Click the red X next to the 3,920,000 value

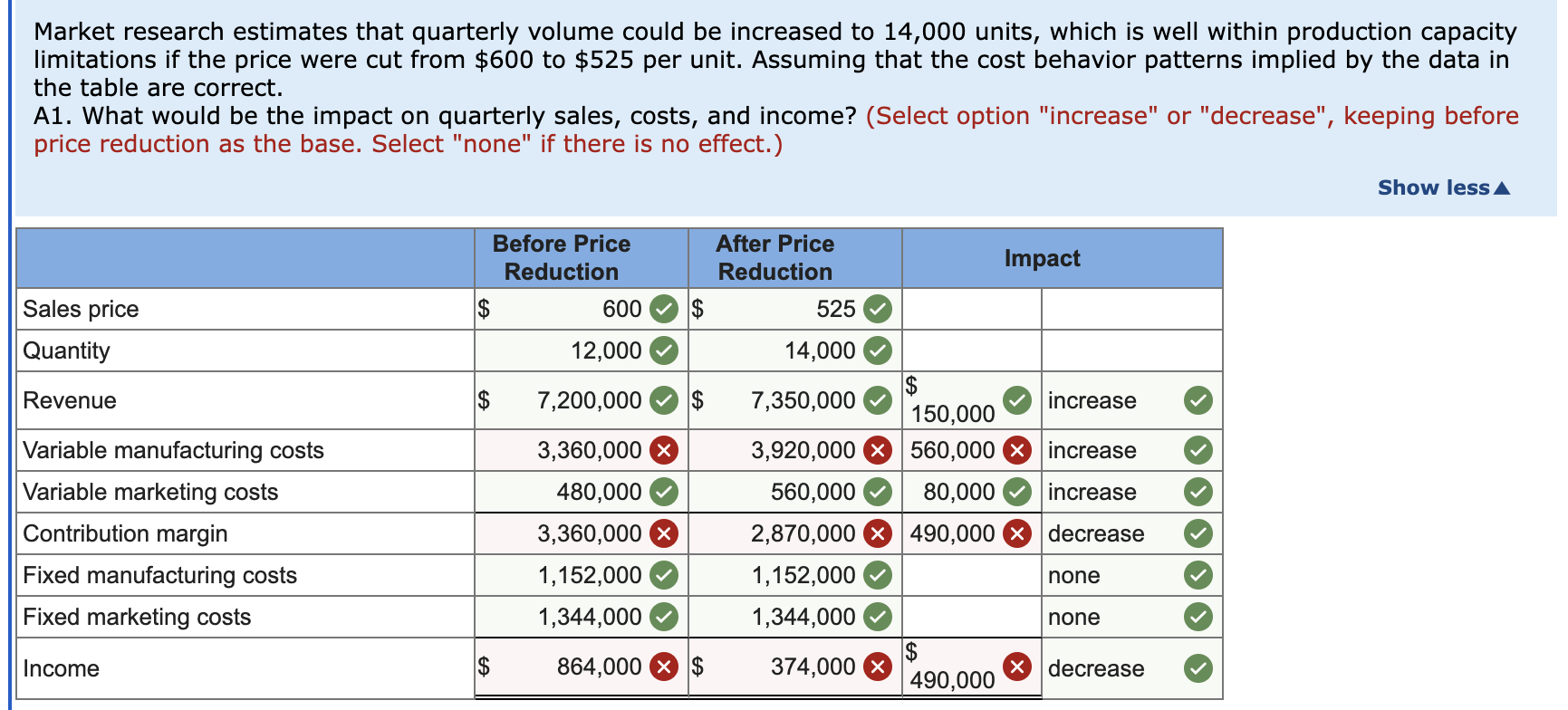pyautogui.click(x=876, y=450)
